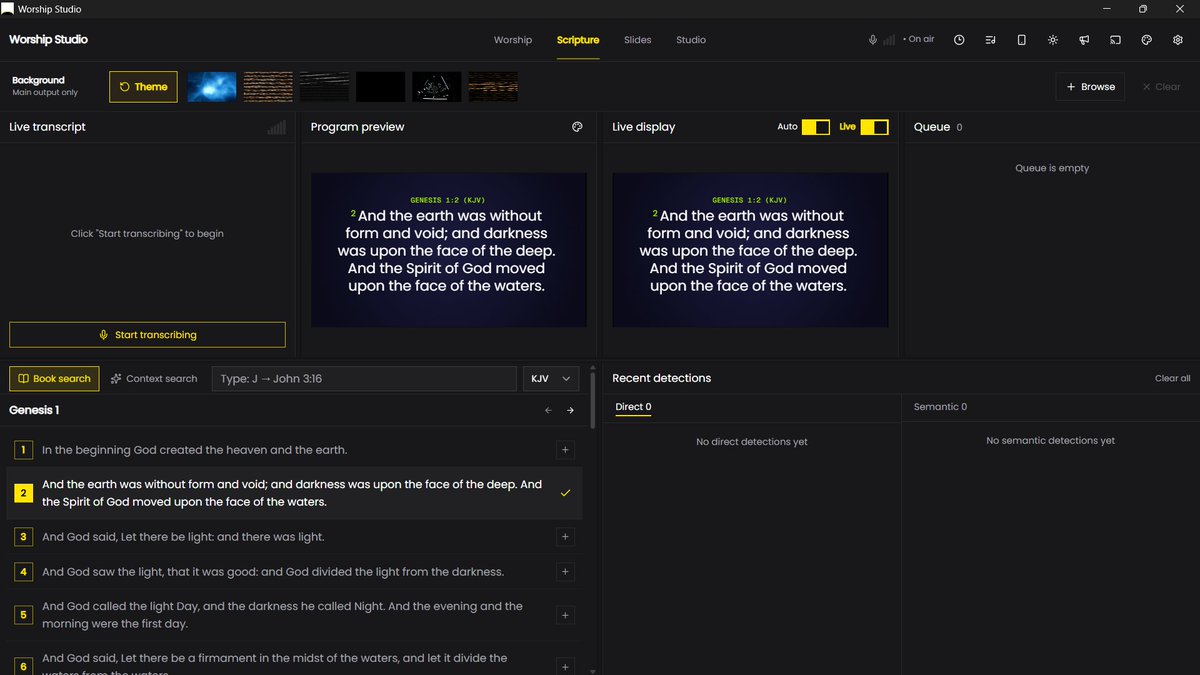Click the palette icon in Program preview
1200x675 pixels.
pos(577,127)
